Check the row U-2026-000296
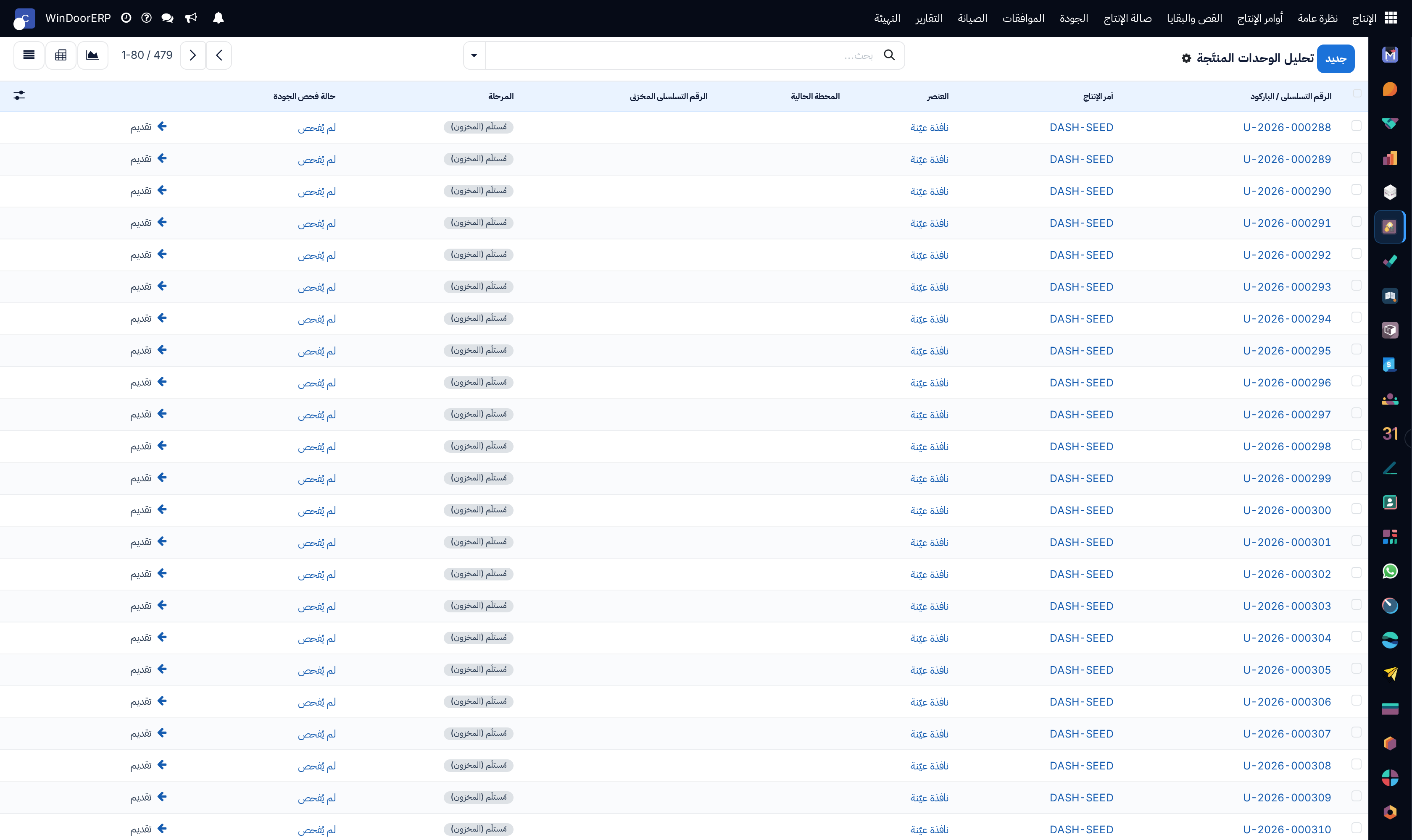 pyautogui.click(x=1357, y=381)
